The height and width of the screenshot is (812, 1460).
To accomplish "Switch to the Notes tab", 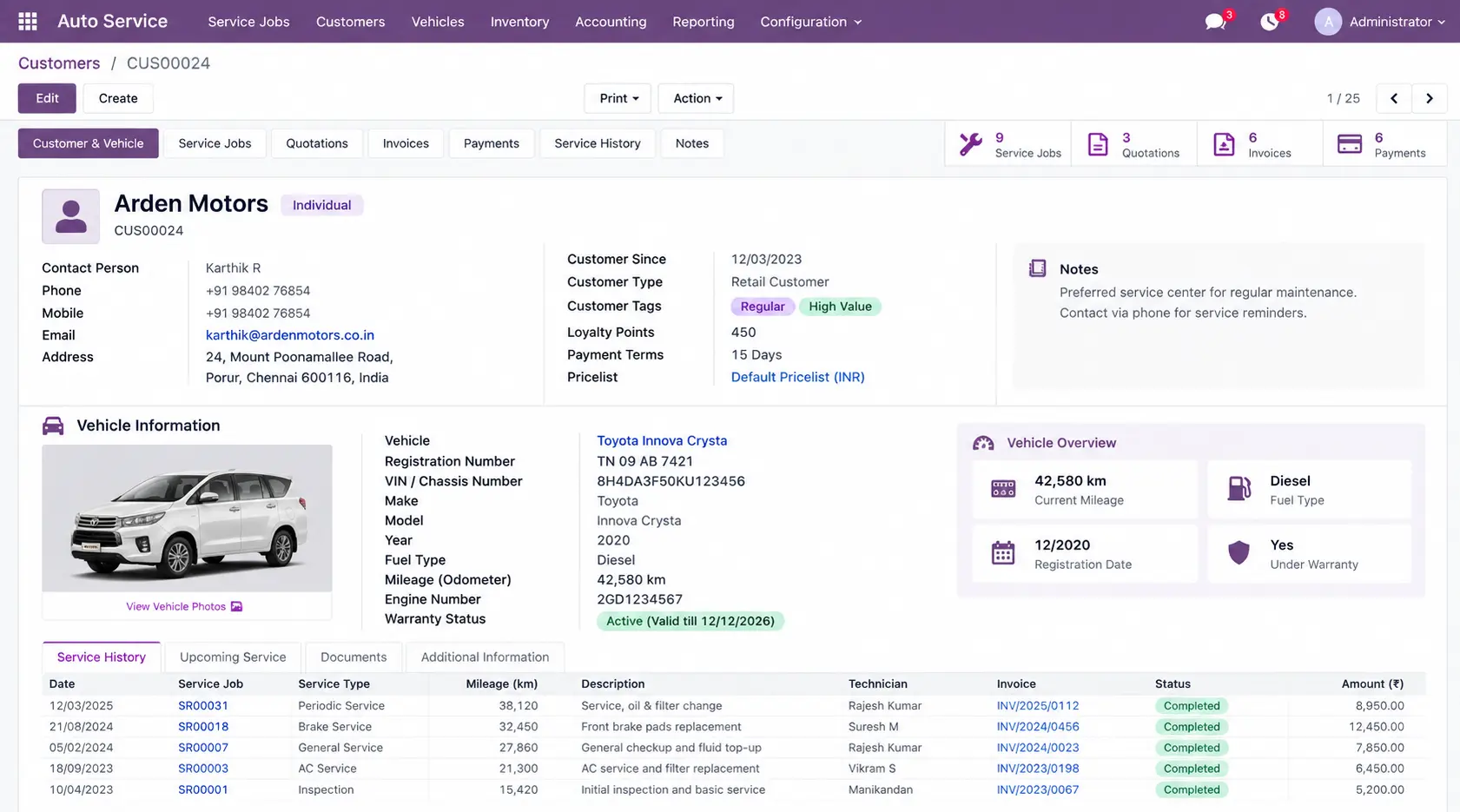I will (692, 143).
